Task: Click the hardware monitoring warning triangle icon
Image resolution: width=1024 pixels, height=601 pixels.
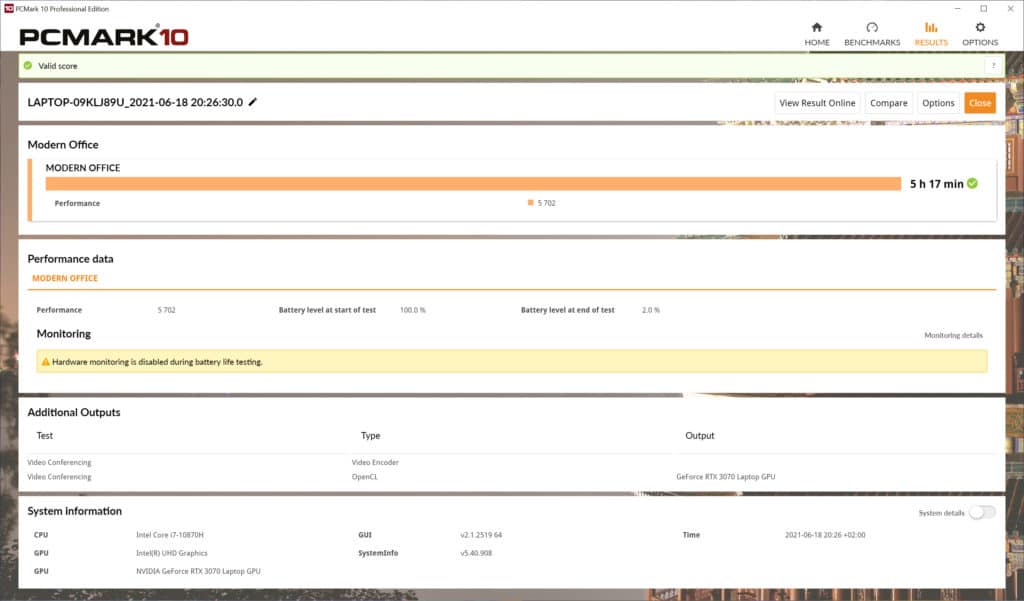Action: [x=45, y=361]
